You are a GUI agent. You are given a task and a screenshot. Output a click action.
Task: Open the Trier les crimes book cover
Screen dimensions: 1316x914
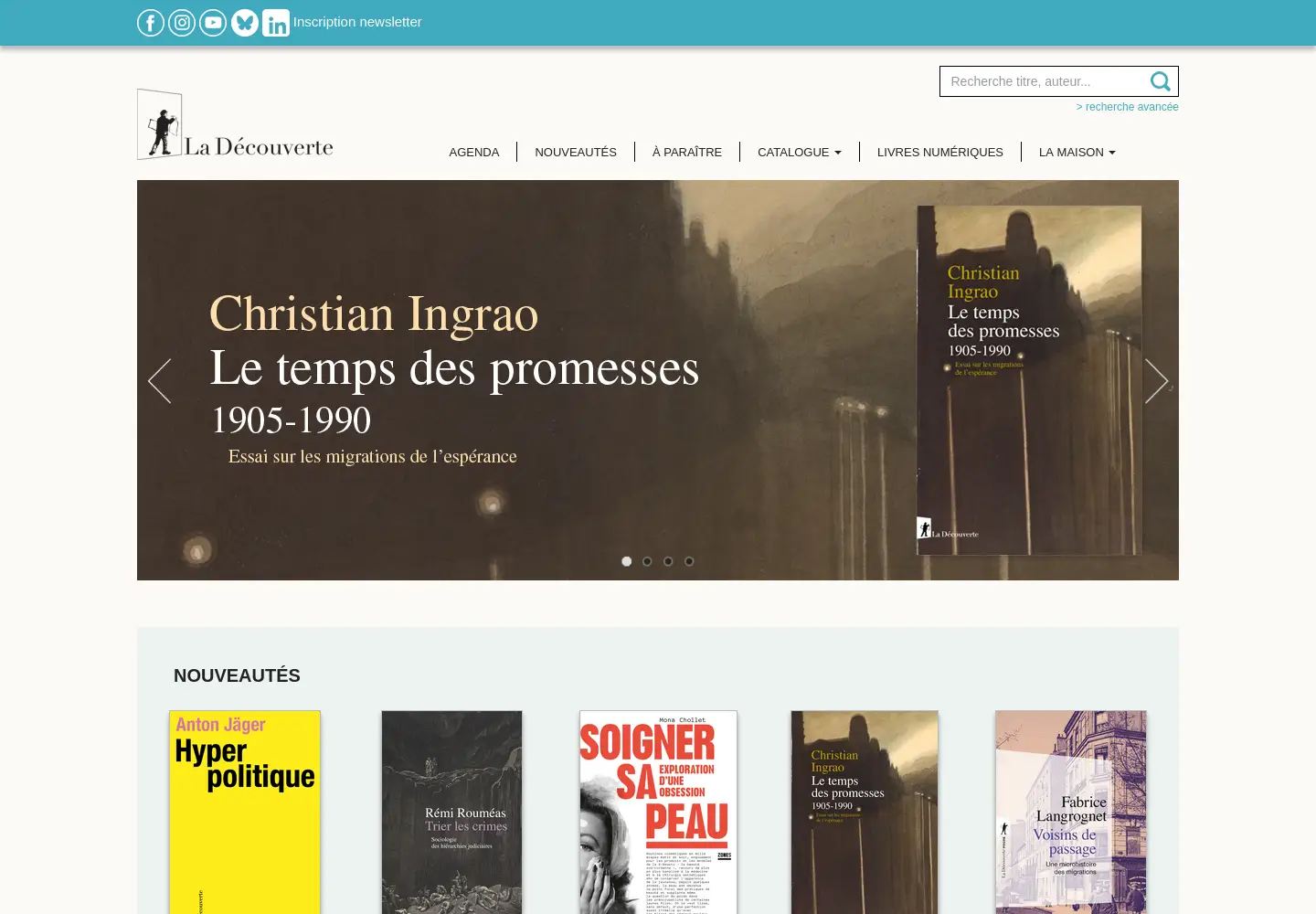click(x=451, y=813)
